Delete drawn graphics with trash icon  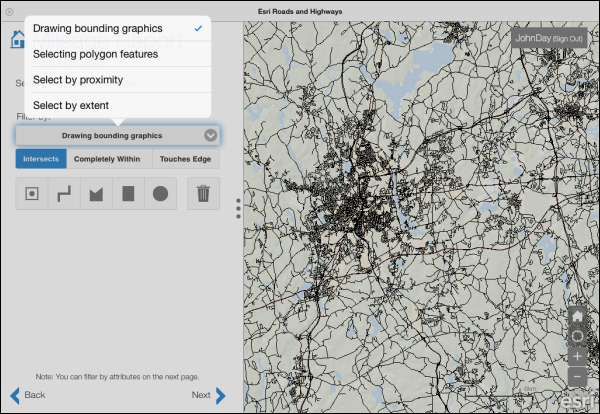pyautogui.click(x=203, y=194)
